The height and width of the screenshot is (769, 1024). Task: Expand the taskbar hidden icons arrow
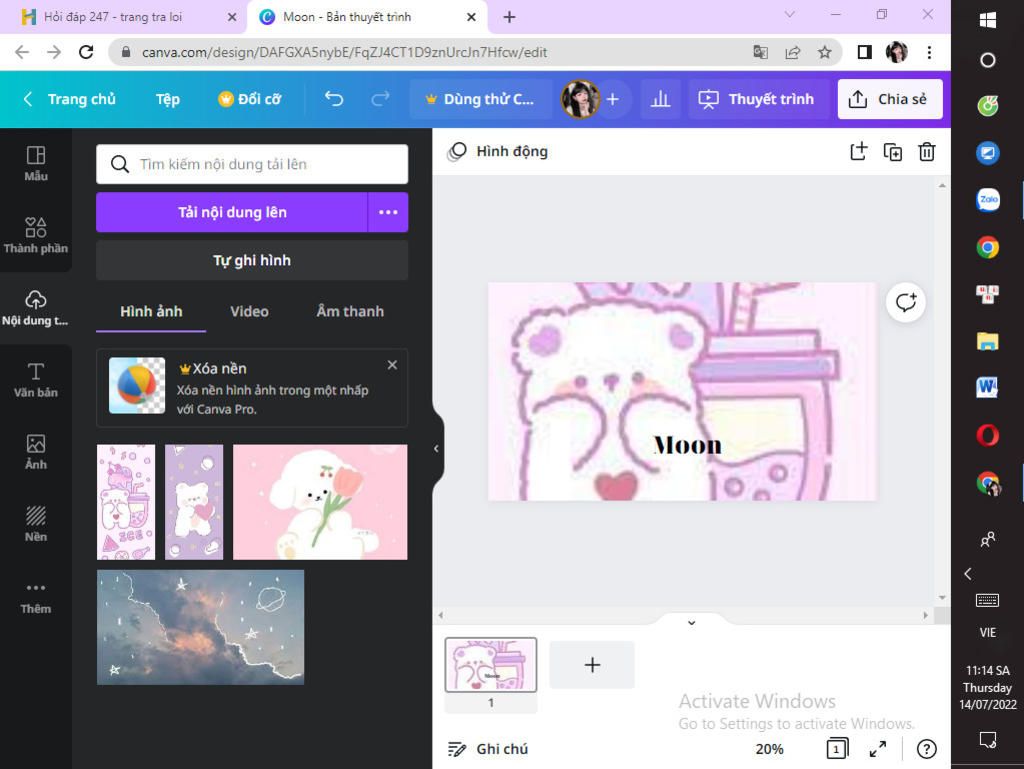[968, 574]
